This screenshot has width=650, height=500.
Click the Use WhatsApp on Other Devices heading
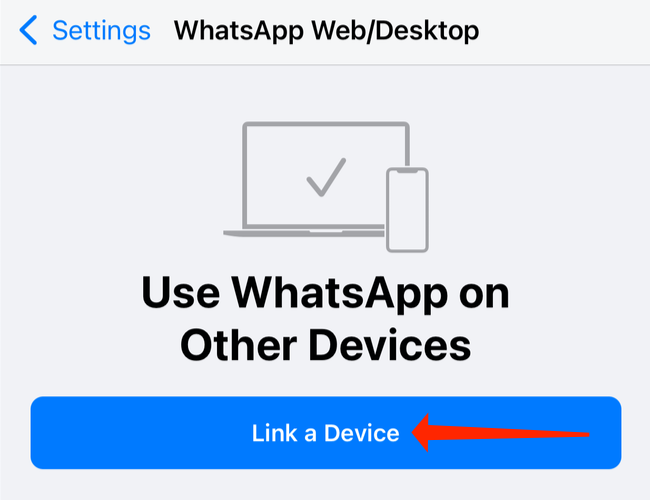point(325,318)
